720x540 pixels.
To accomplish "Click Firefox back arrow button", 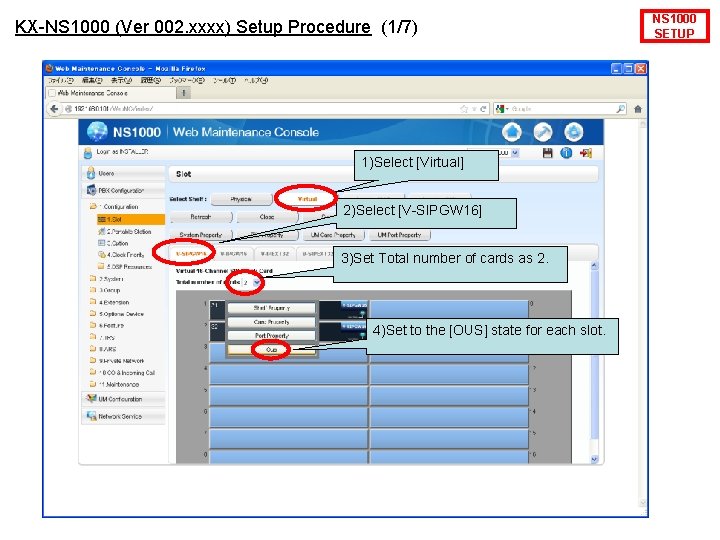I will pyautogui.click(x=54, y=109).
